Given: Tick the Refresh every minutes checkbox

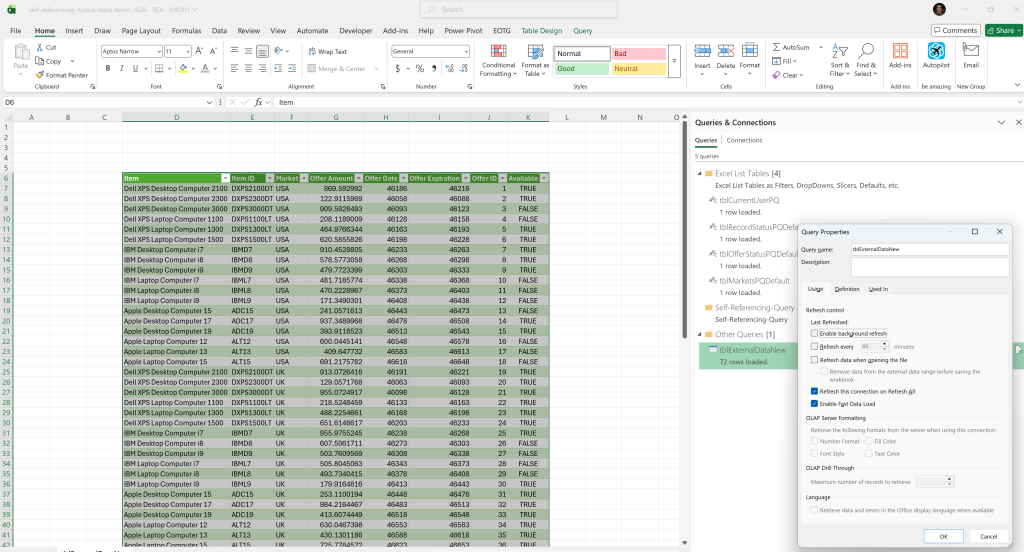Looking at the screenshot, I should (814, 346).
